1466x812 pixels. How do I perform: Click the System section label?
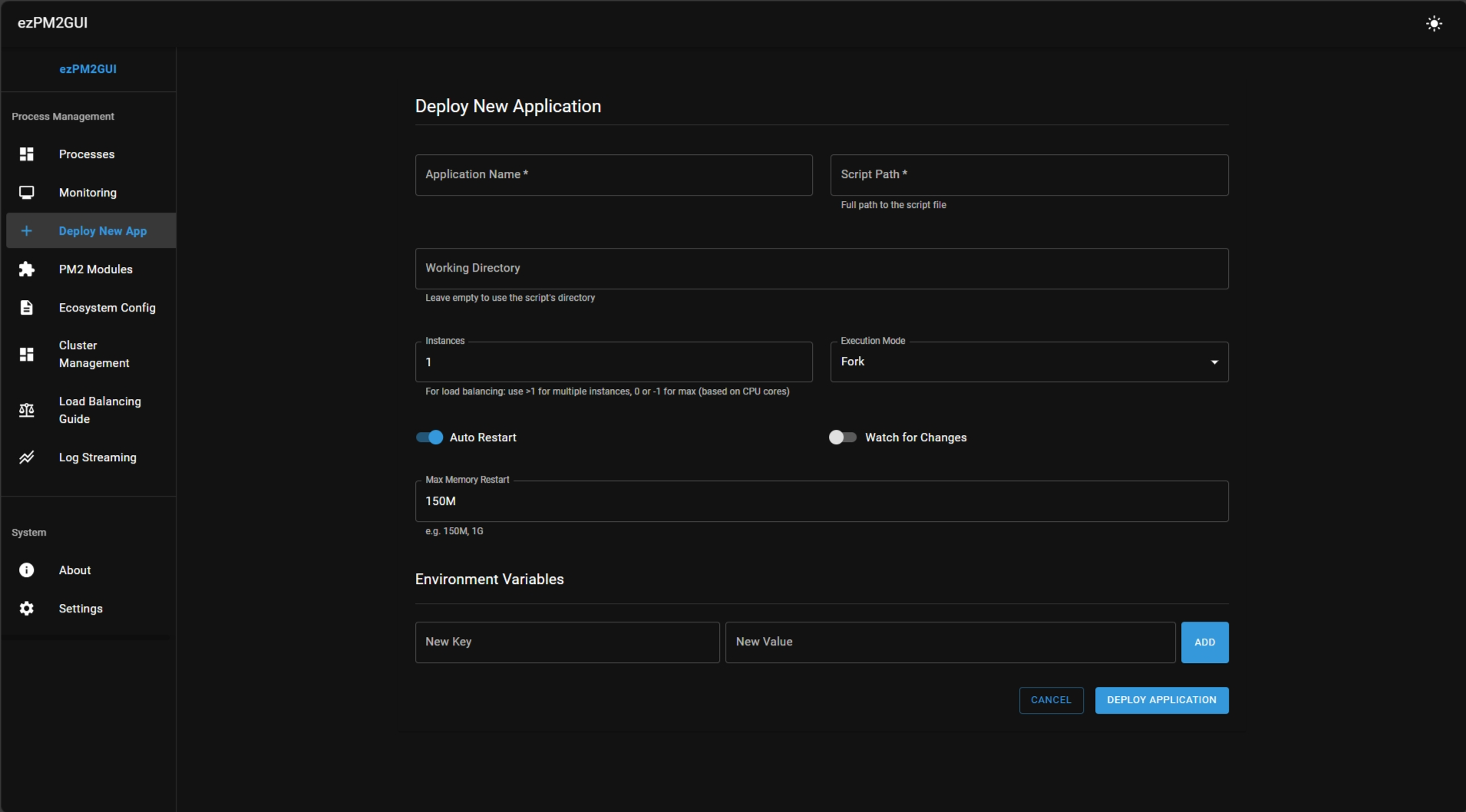[x=29, y=533]
